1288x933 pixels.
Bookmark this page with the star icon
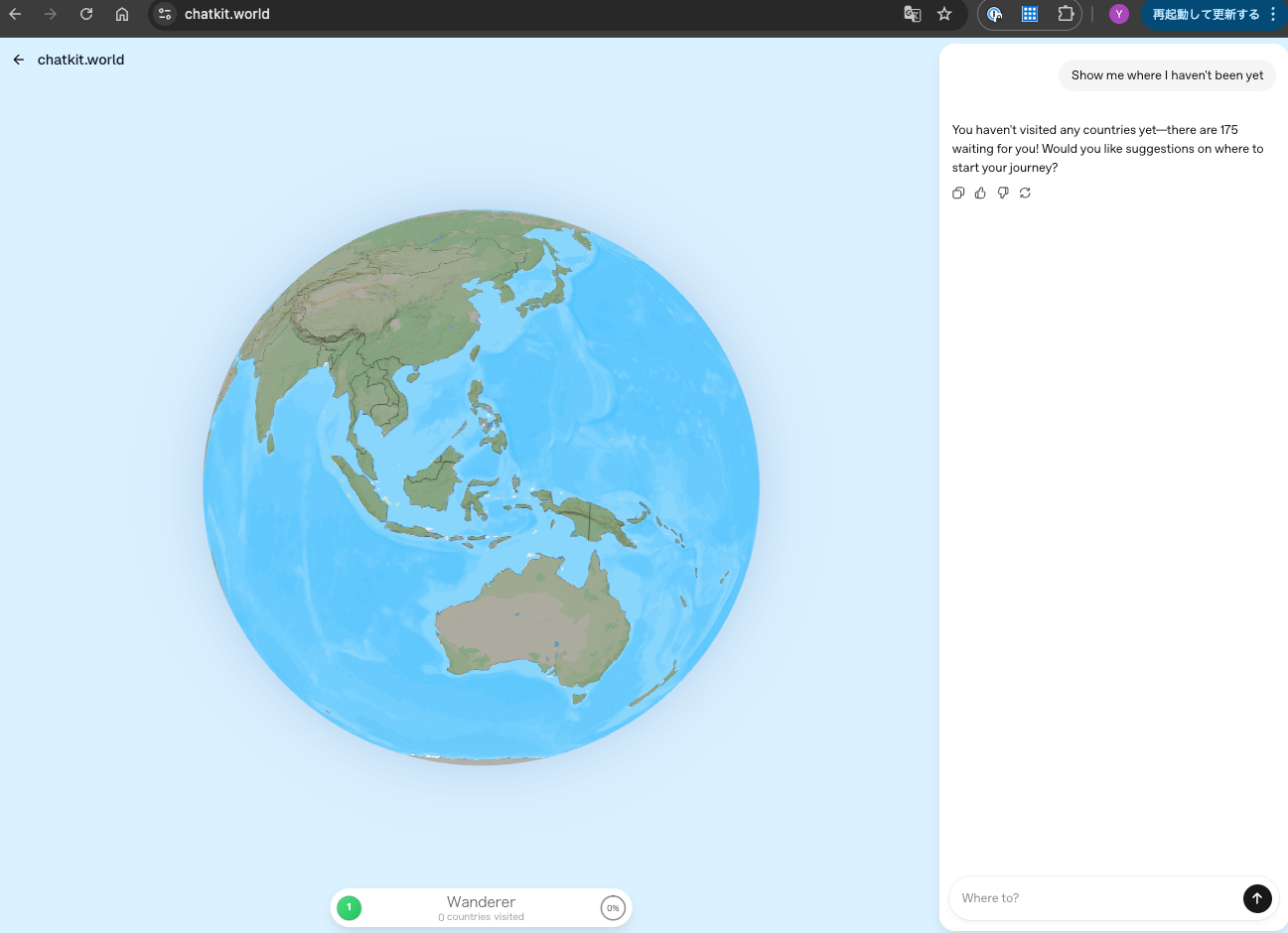click(944, 14)
